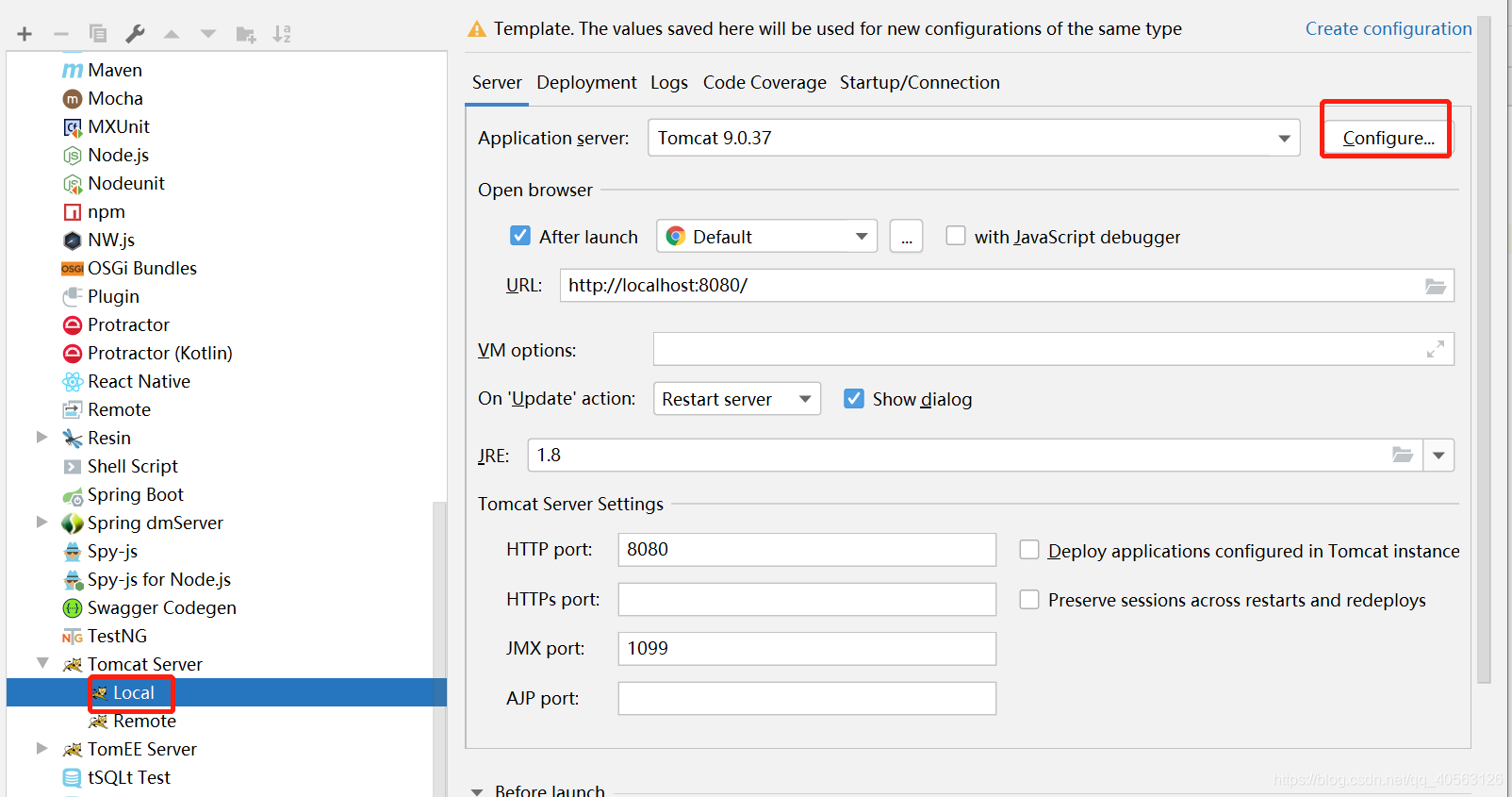
Task: Switch to the Startup/Connection tab
Action: point(920,82)
